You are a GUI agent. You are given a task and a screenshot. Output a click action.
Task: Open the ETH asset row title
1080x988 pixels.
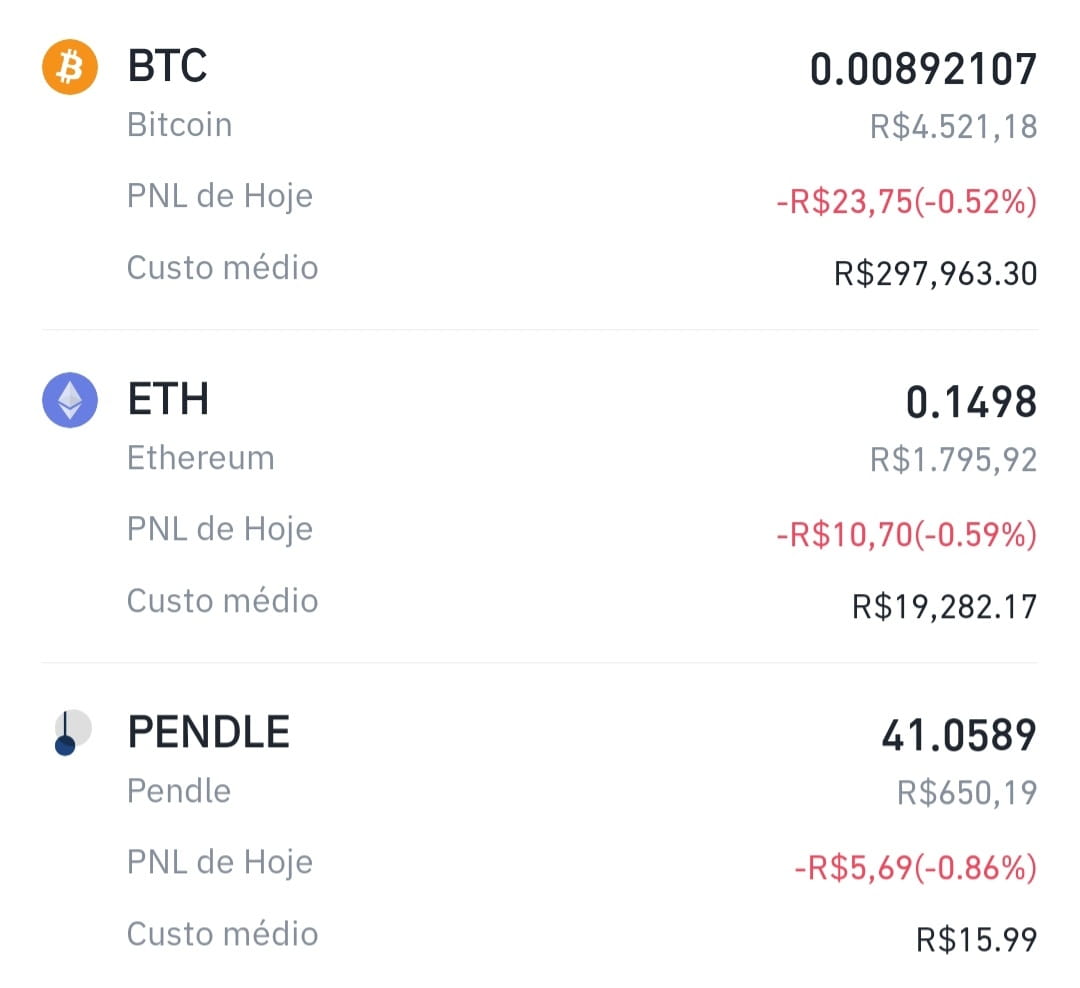pyautogui.click(x=168, y=399)
